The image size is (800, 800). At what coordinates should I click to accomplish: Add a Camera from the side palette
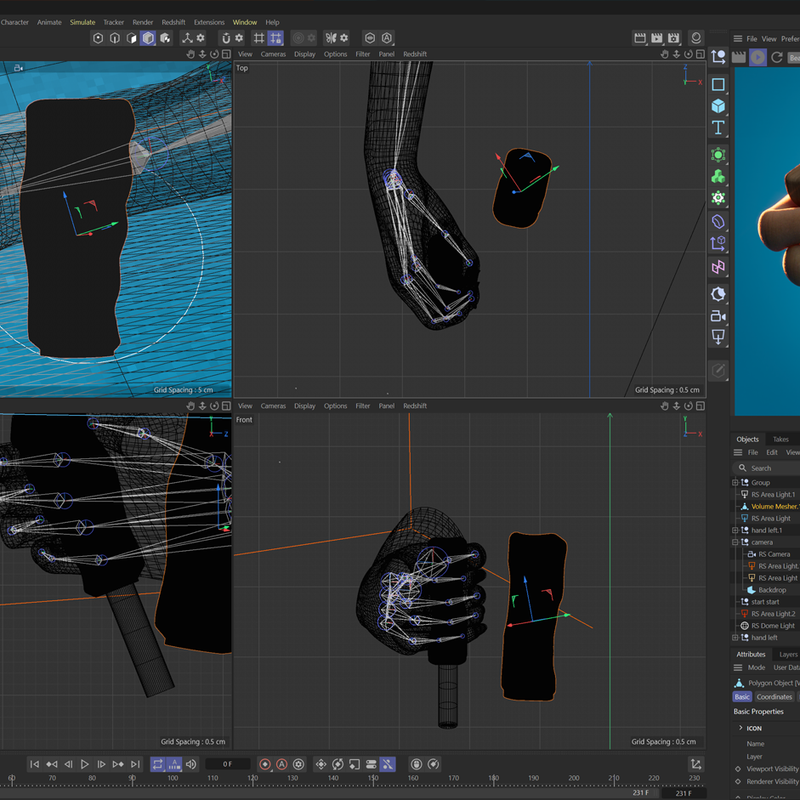pyautogui.click(x=718, y=316)
